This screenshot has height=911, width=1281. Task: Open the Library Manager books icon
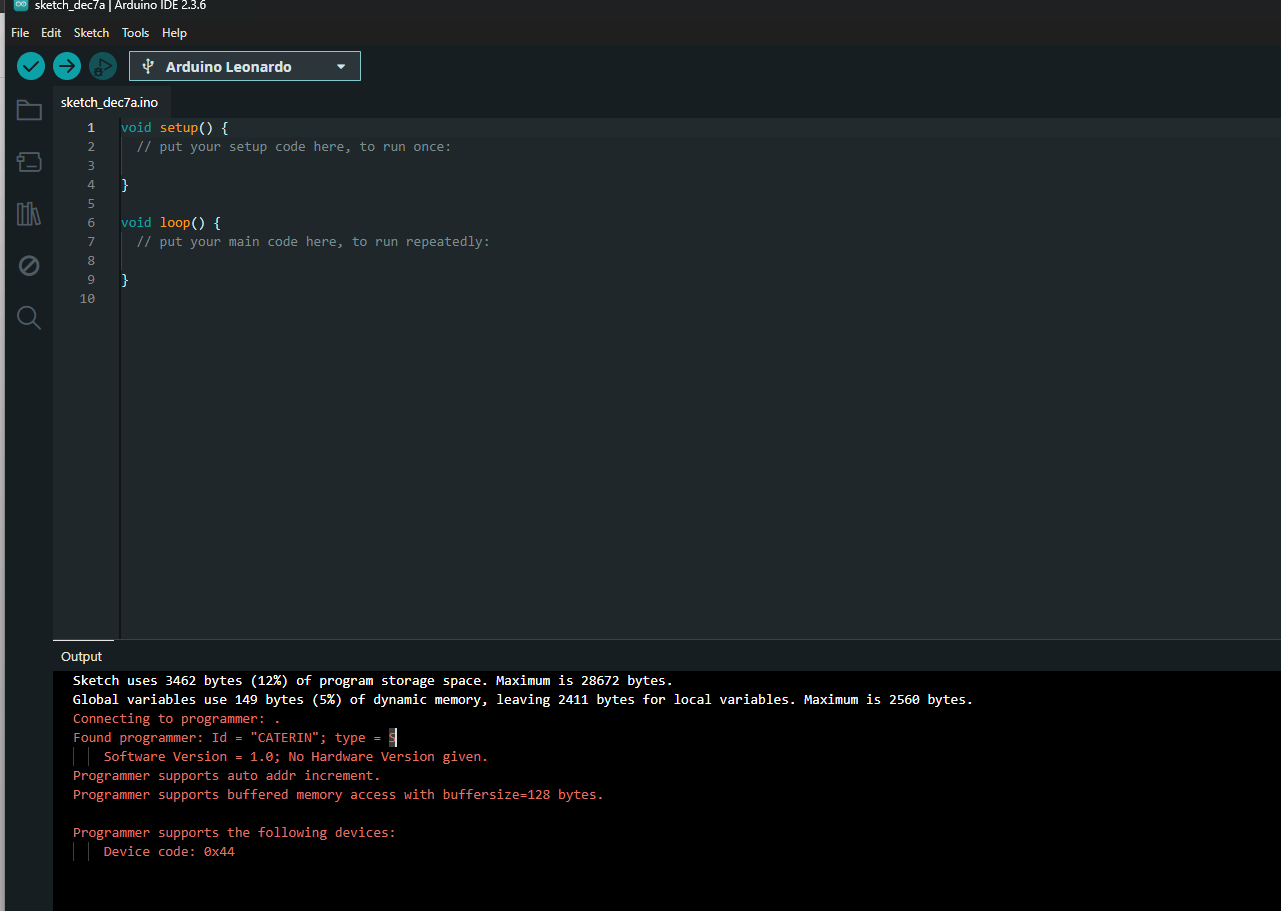pos(29,214)
